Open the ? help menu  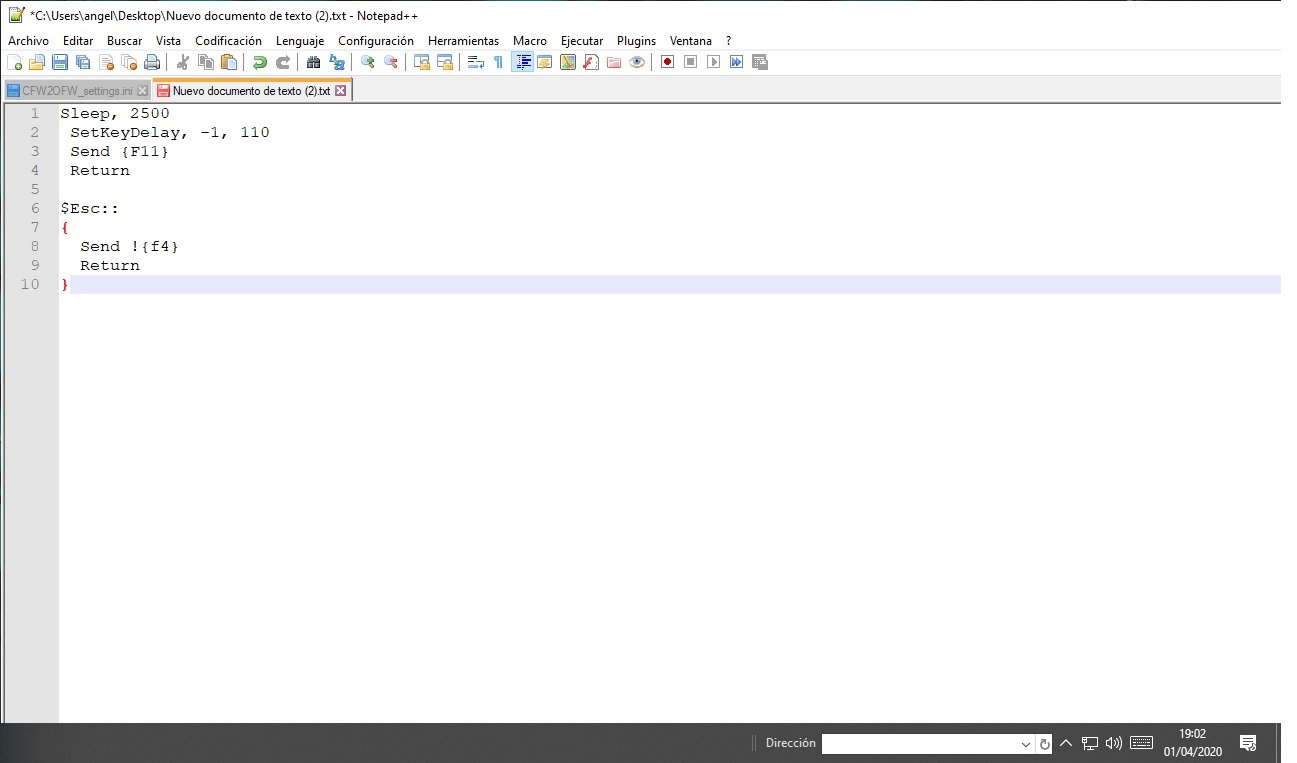(729, 41)
